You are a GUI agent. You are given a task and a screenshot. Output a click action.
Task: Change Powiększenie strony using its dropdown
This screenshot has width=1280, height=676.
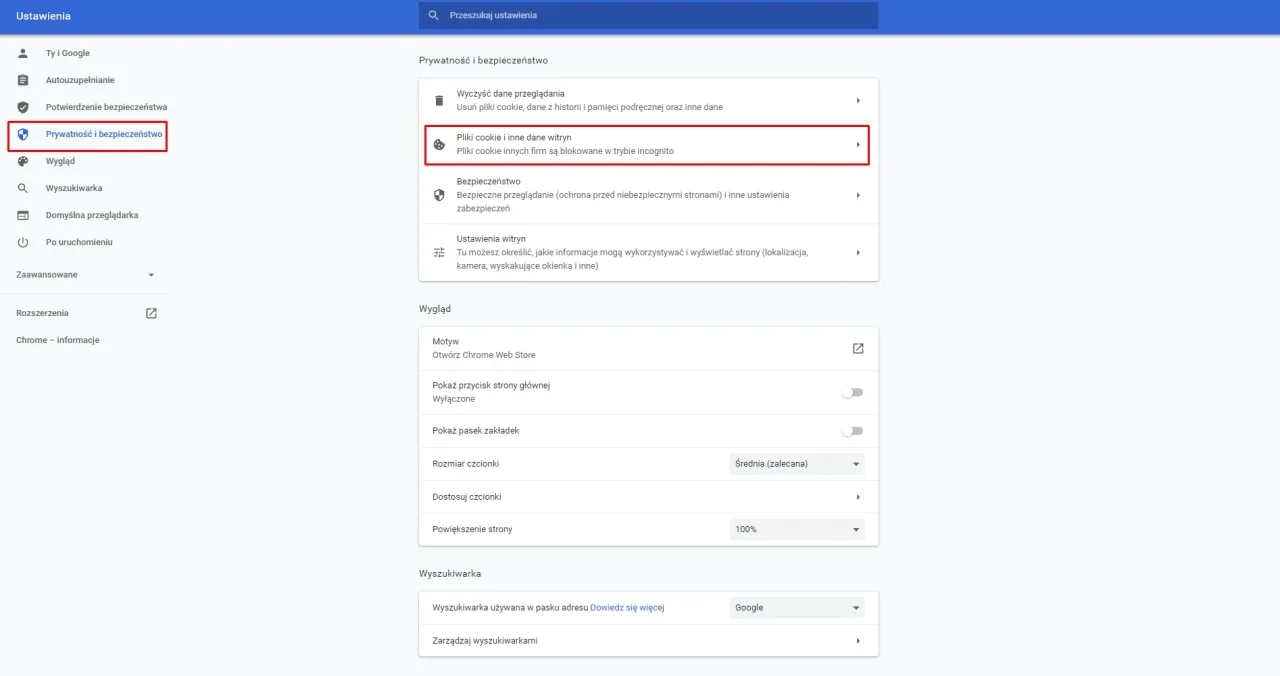796,529
